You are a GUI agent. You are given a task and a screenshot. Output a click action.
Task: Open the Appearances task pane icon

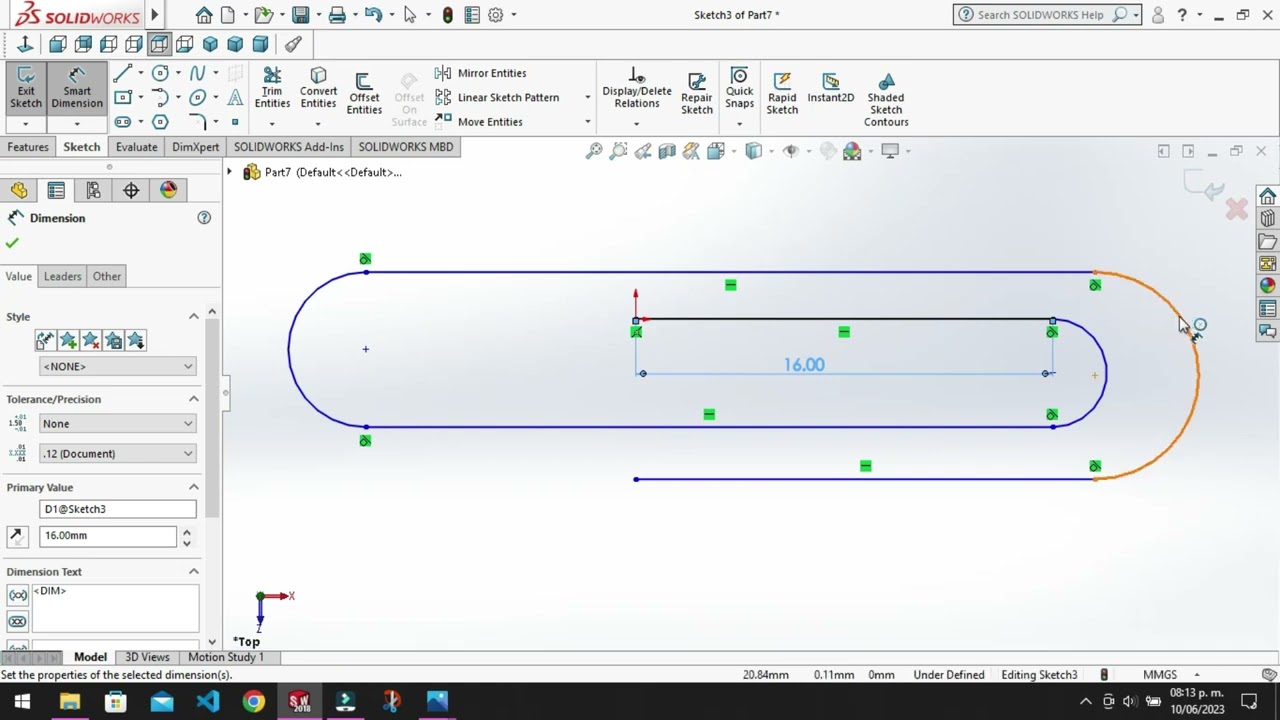pos(1267,285)
